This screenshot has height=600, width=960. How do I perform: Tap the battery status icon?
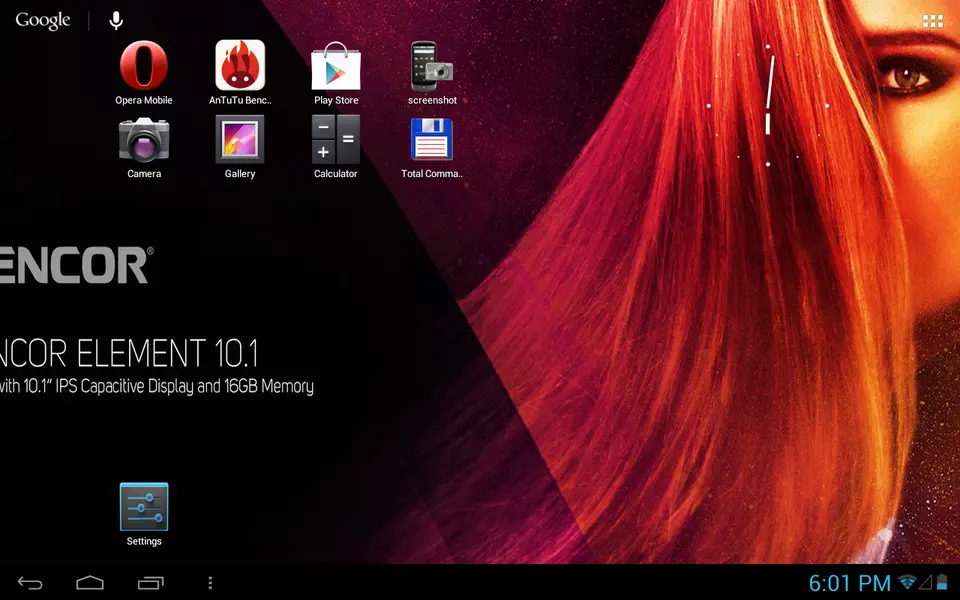[x=940, y=583]
